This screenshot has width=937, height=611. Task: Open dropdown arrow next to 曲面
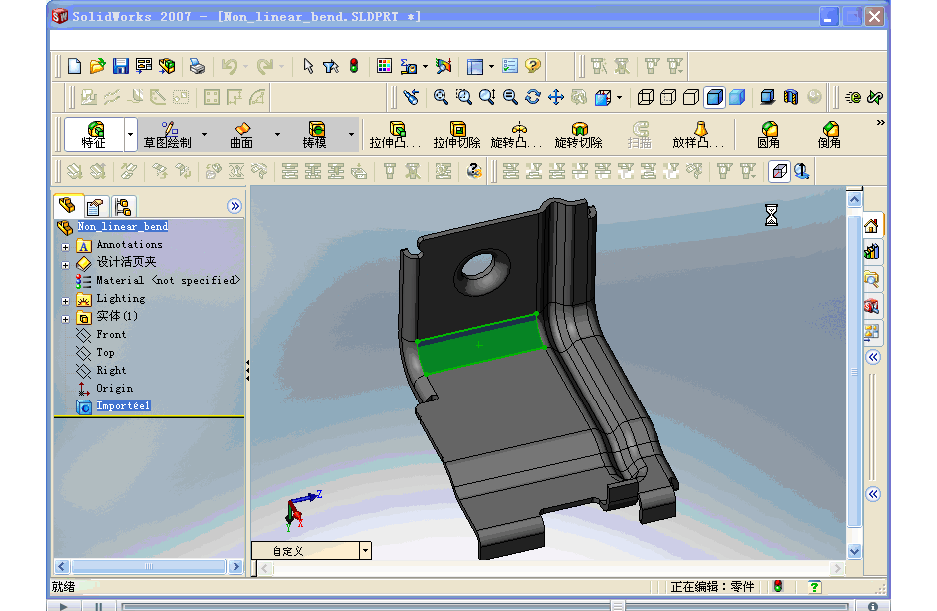pyautogui.click(x=277, y=135)
